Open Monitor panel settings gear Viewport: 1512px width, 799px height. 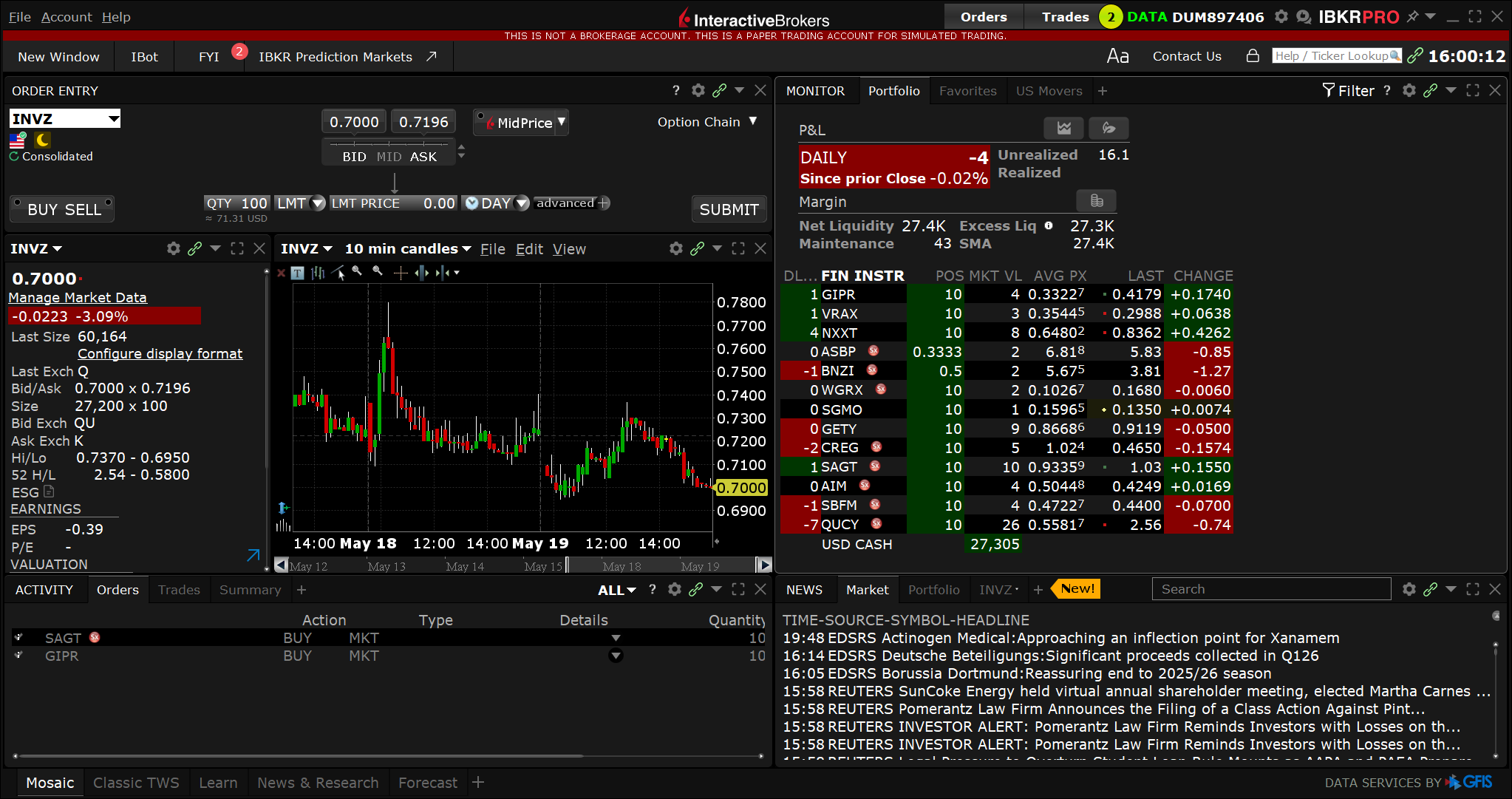[1409, 90]
